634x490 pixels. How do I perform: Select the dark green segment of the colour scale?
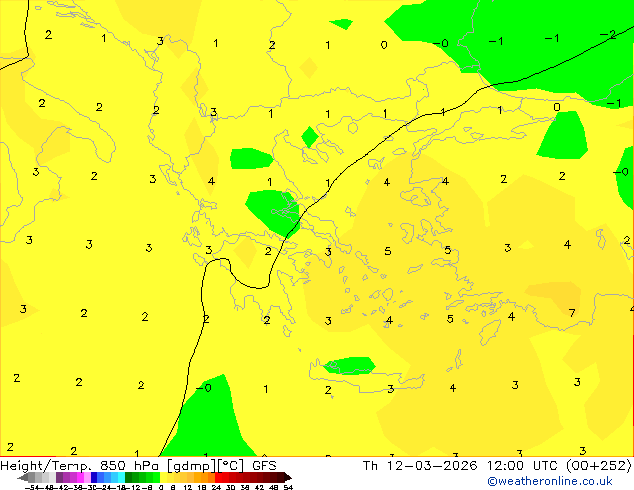[x=129, y=478]
